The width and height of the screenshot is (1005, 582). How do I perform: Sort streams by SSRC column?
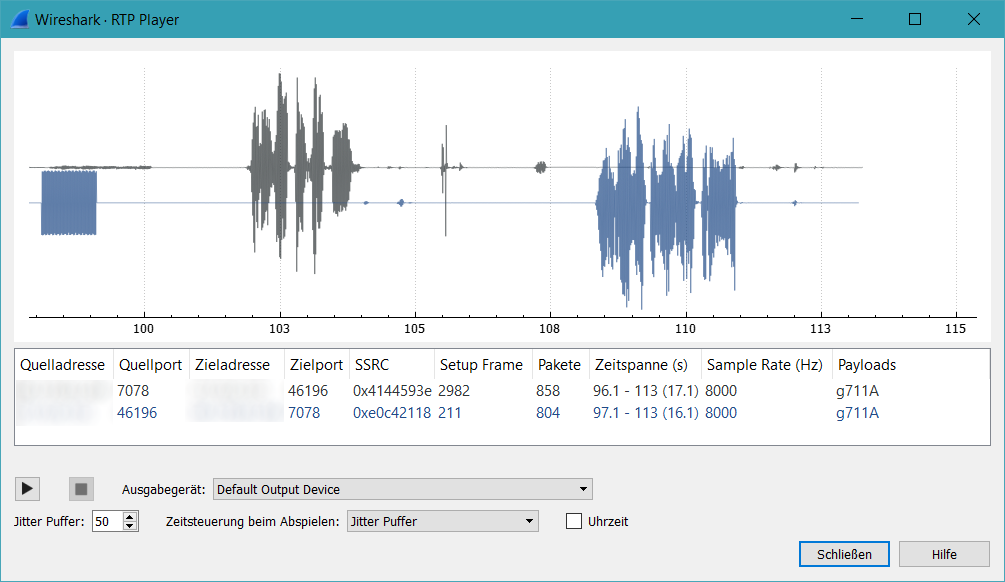(x=392, y=365)
